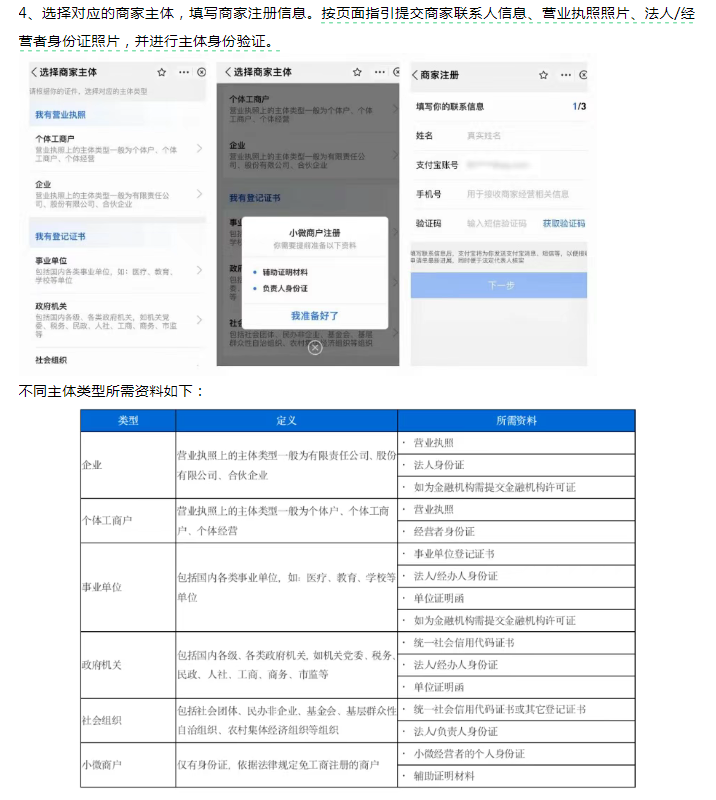
Task: Click star favorite icon on 商家注册 screen
Action: point(543,75)
